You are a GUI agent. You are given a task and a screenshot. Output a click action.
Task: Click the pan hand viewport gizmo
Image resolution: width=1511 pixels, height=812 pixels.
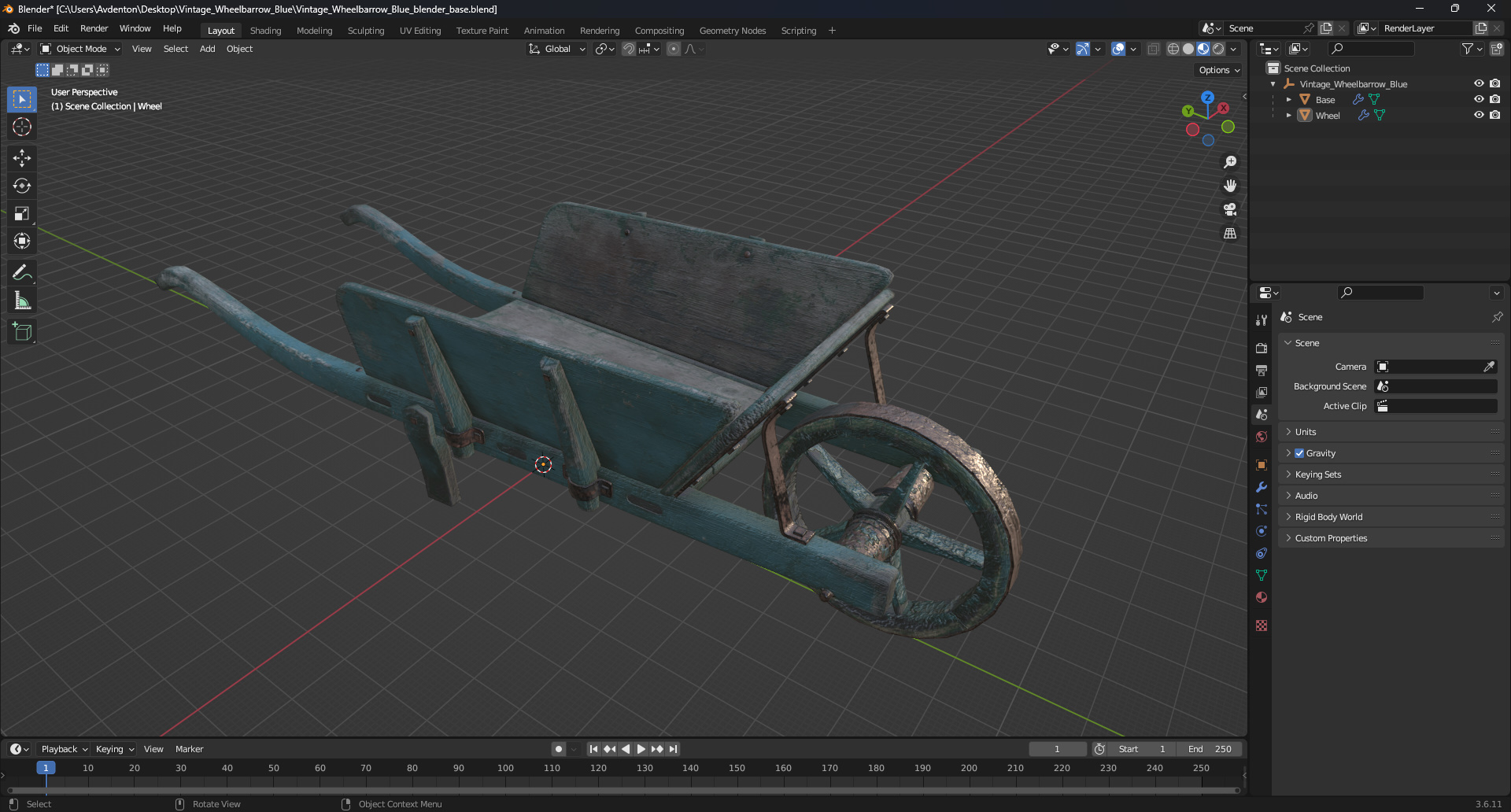(1230, 186)
